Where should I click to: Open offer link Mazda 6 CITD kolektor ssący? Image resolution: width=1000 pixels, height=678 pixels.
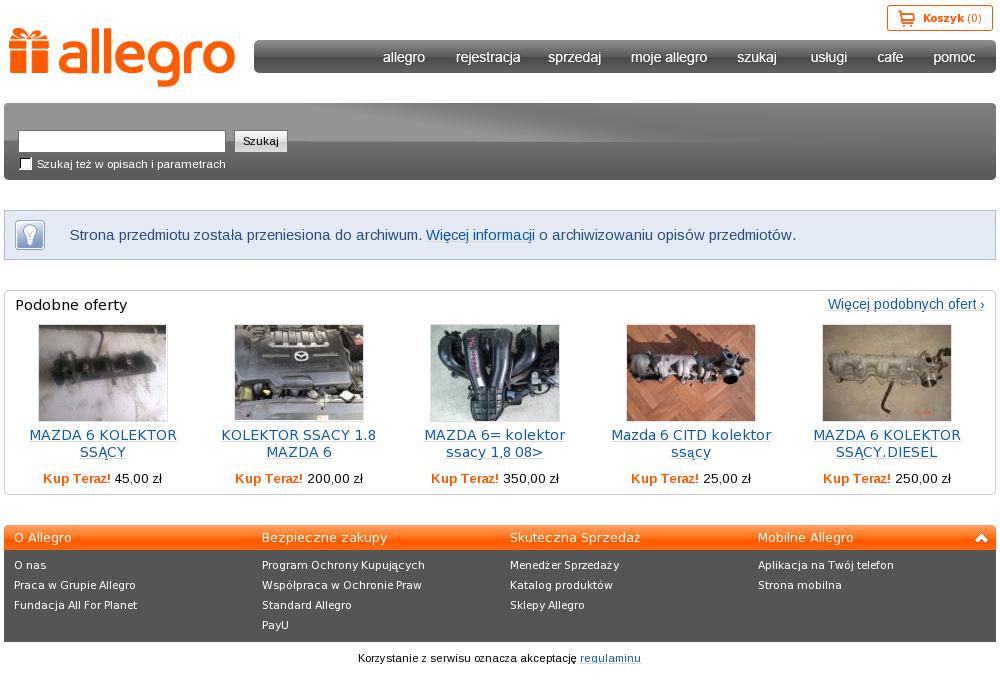tap(691, 443)
